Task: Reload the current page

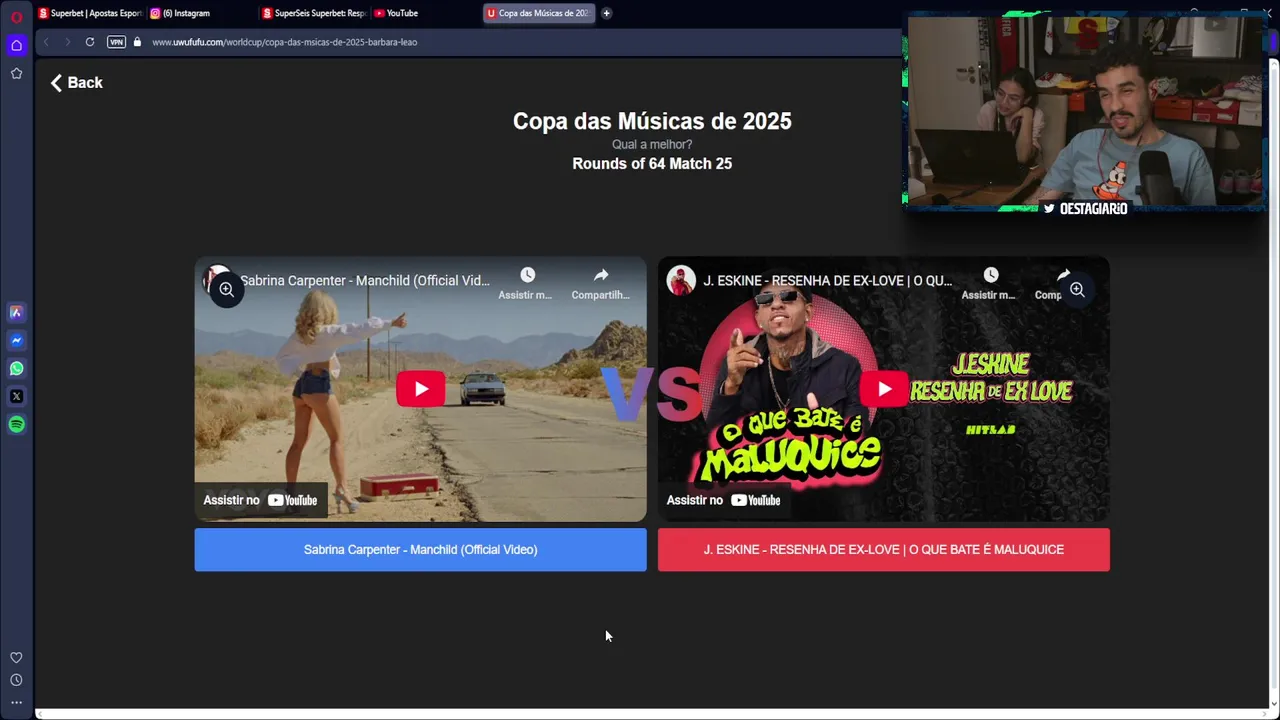Action: [90, 42]
